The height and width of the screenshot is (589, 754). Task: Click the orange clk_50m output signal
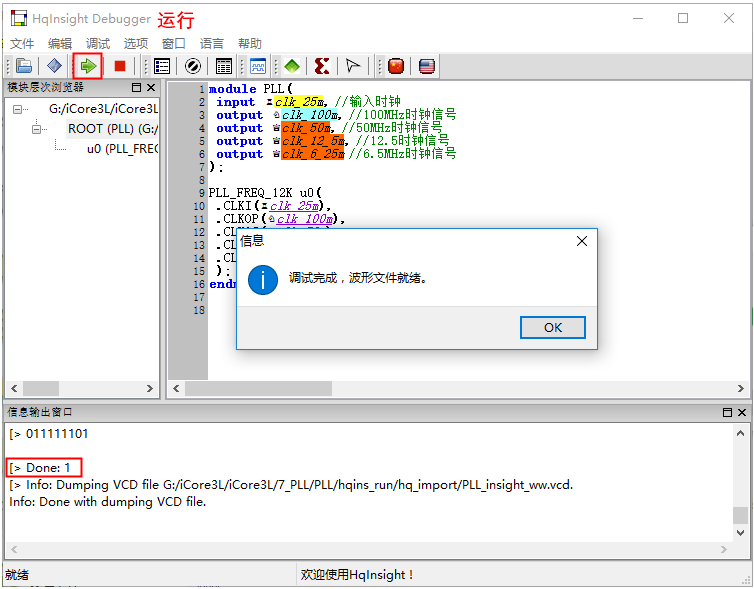tap(306, 128)
